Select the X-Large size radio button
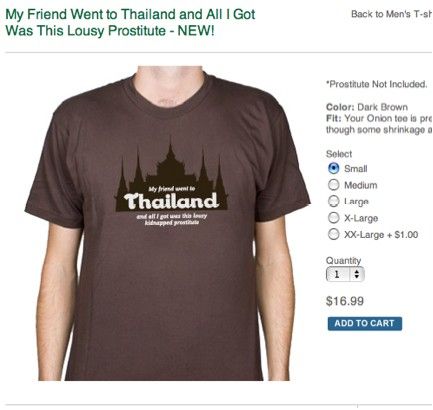 (333, 218)
